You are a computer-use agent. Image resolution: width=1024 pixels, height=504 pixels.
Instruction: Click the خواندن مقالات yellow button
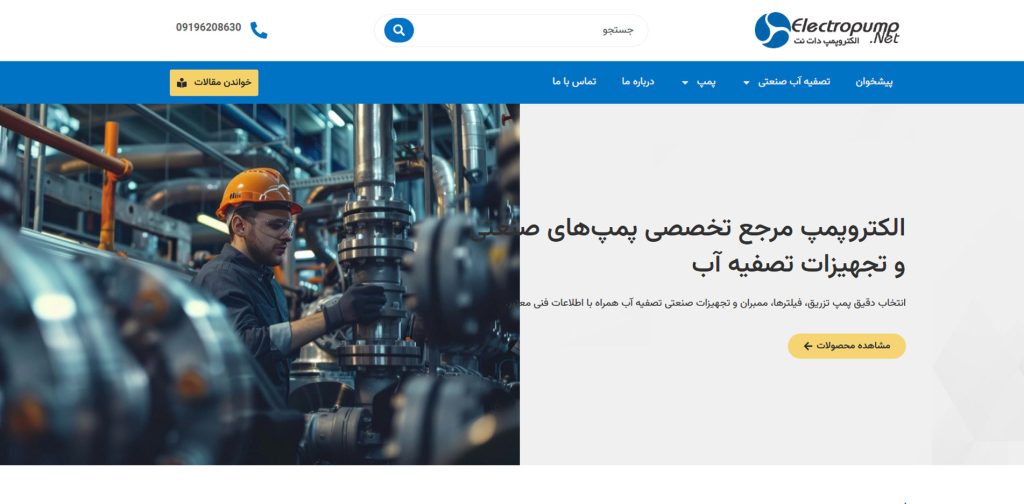click(214, 83)
